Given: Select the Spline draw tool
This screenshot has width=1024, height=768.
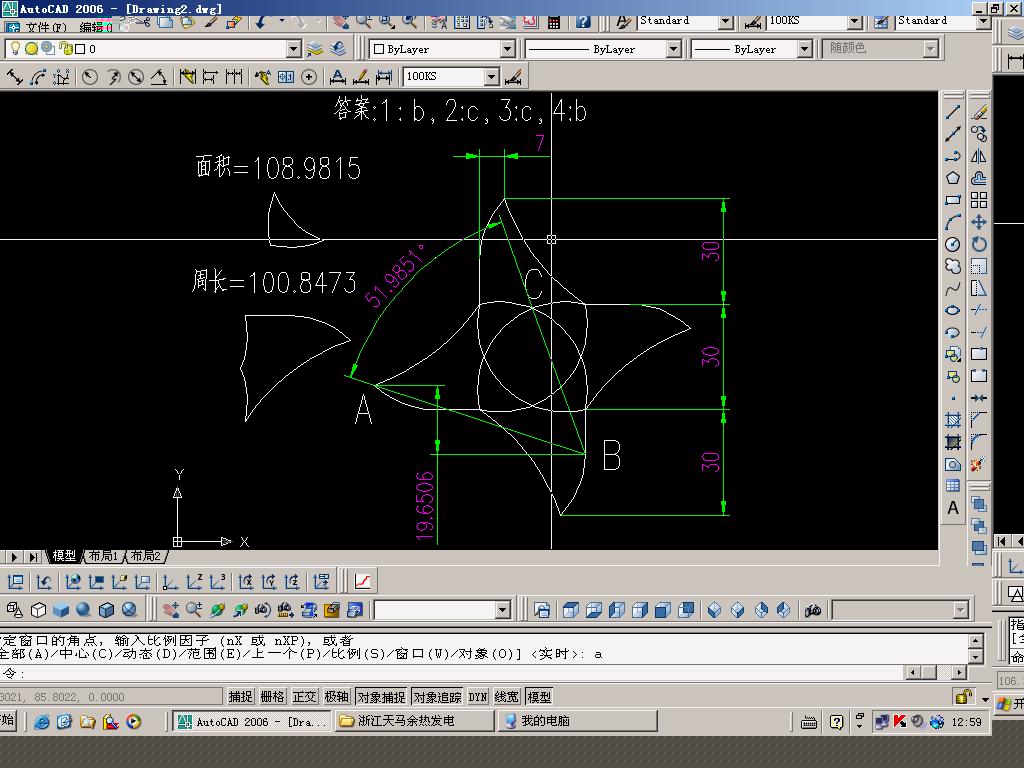Looking at the screenshot, I should click(x=953, y=289).
